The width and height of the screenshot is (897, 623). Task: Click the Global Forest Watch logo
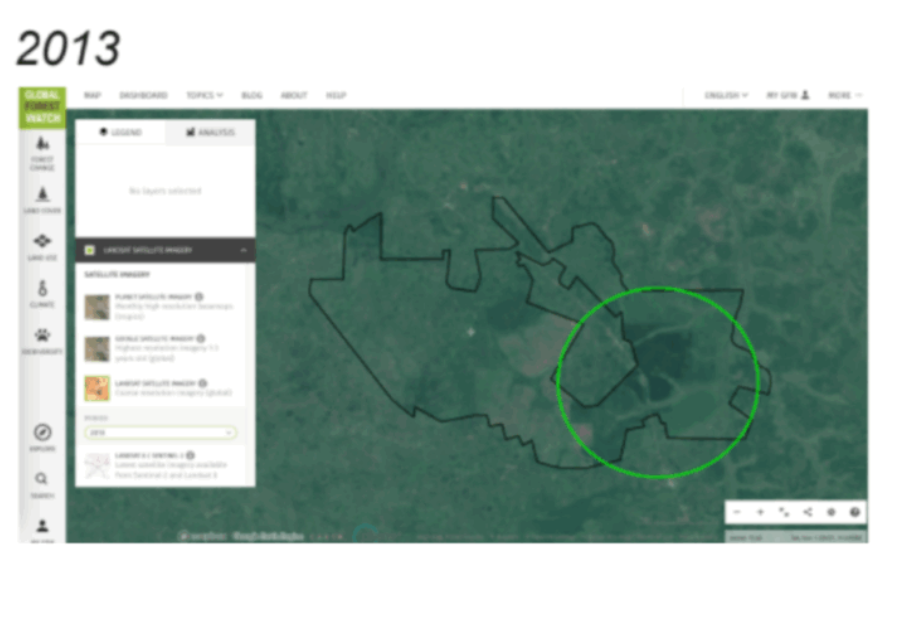pyautogui.click(x=42, y=107)
